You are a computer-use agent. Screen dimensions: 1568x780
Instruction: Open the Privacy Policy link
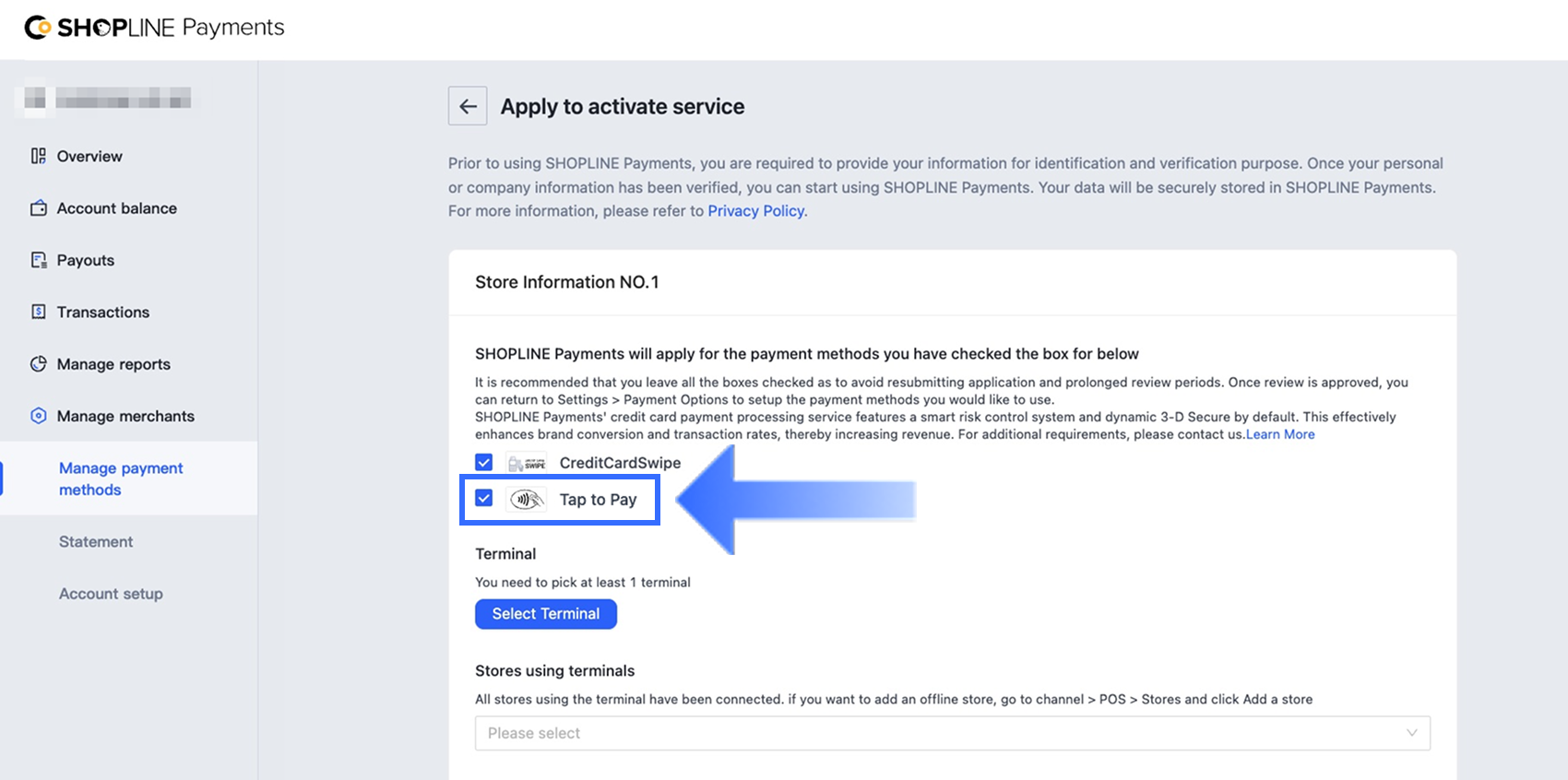coord(755,211)
